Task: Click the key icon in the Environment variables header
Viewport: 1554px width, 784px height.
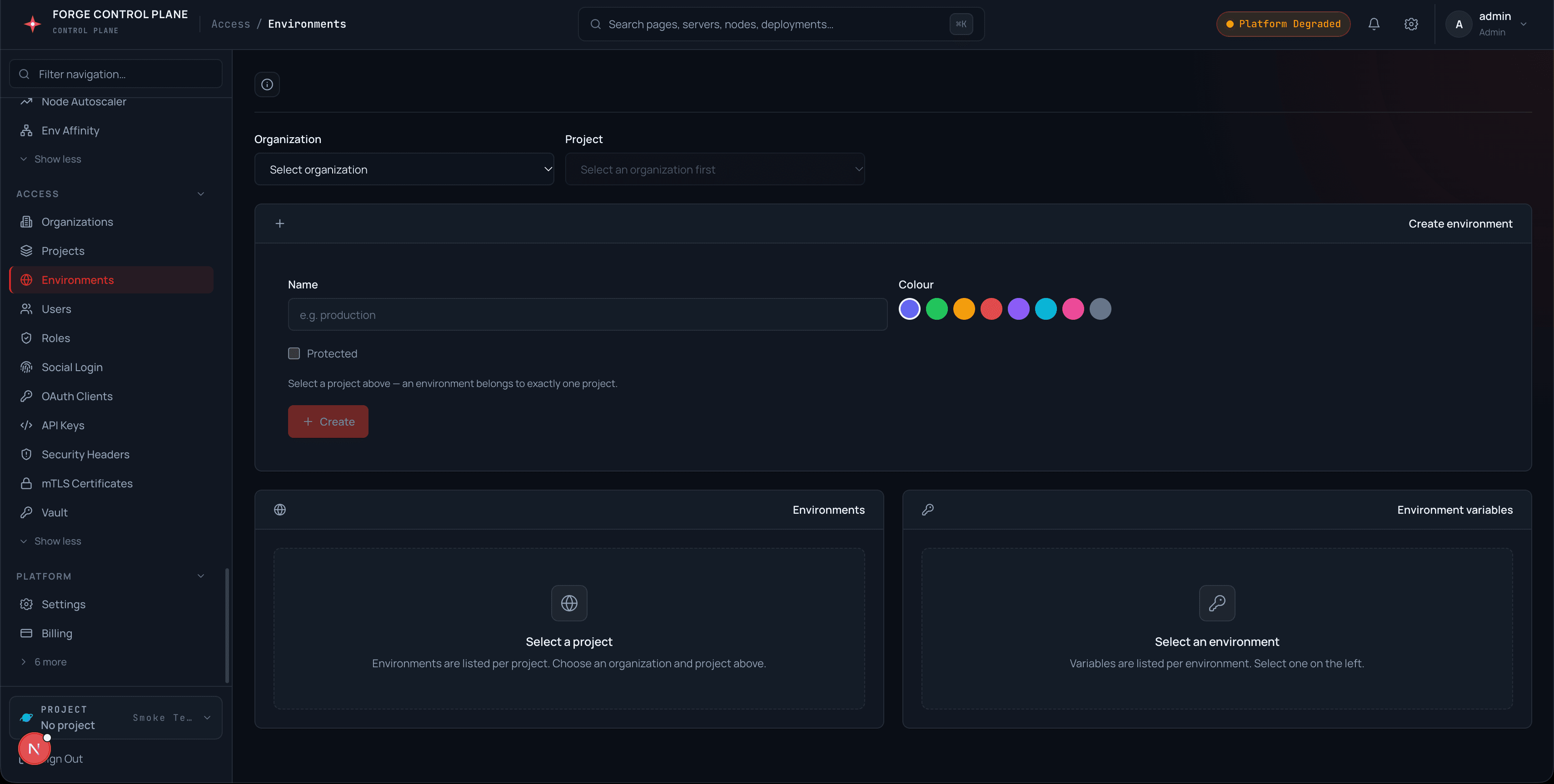Action: (928, 510)
